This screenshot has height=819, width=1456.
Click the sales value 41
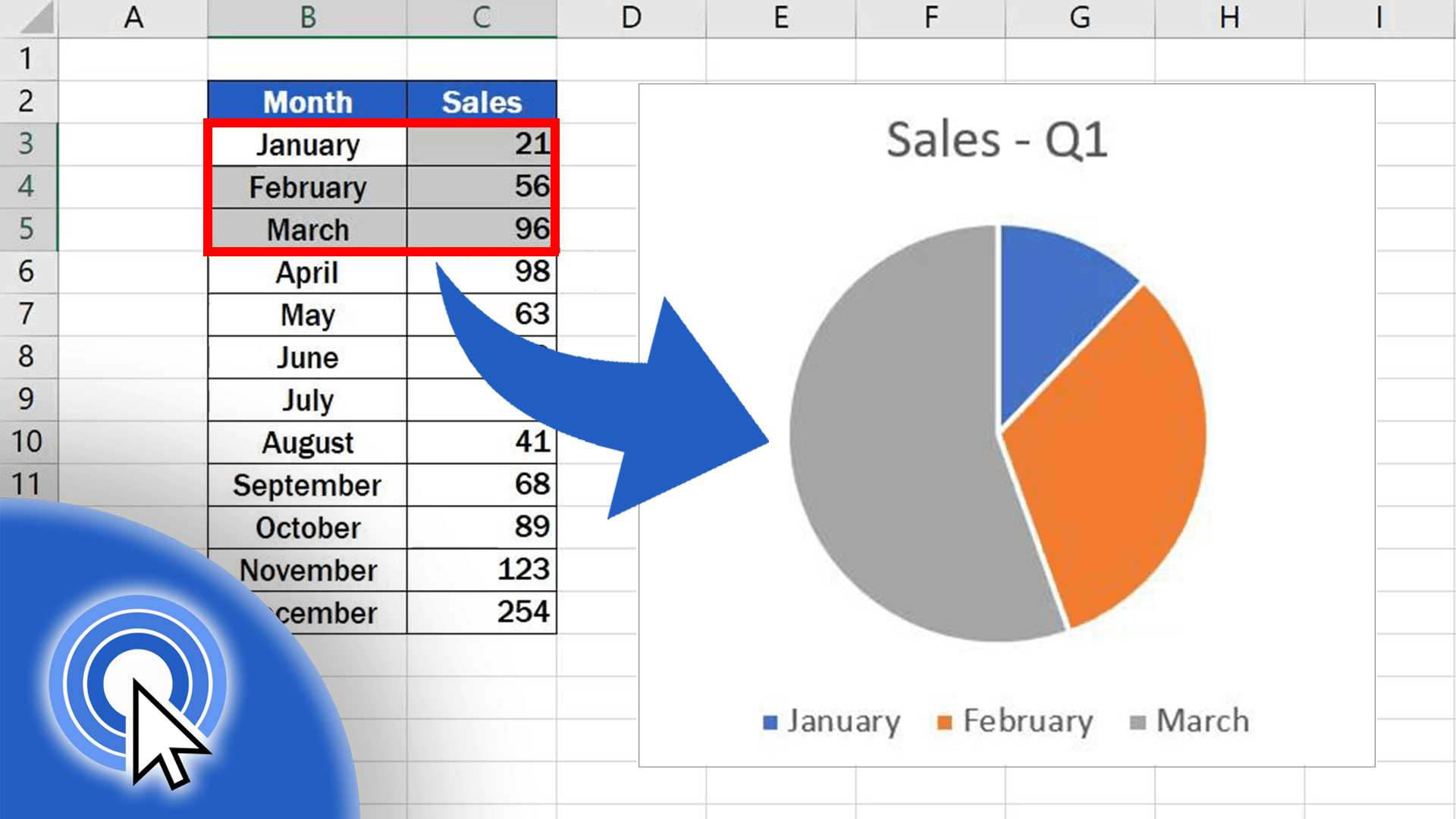tap(531, 441)
